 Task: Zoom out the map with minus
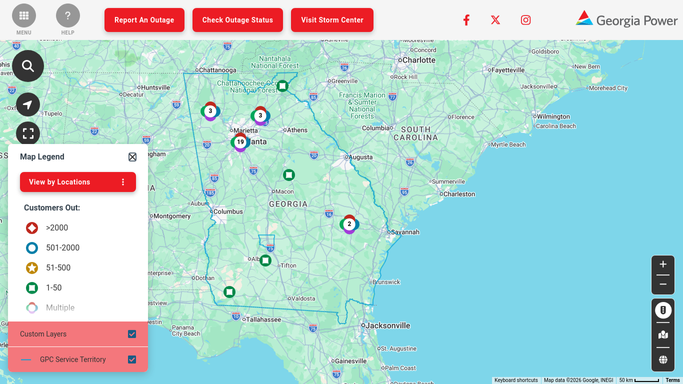coord(663,284)
